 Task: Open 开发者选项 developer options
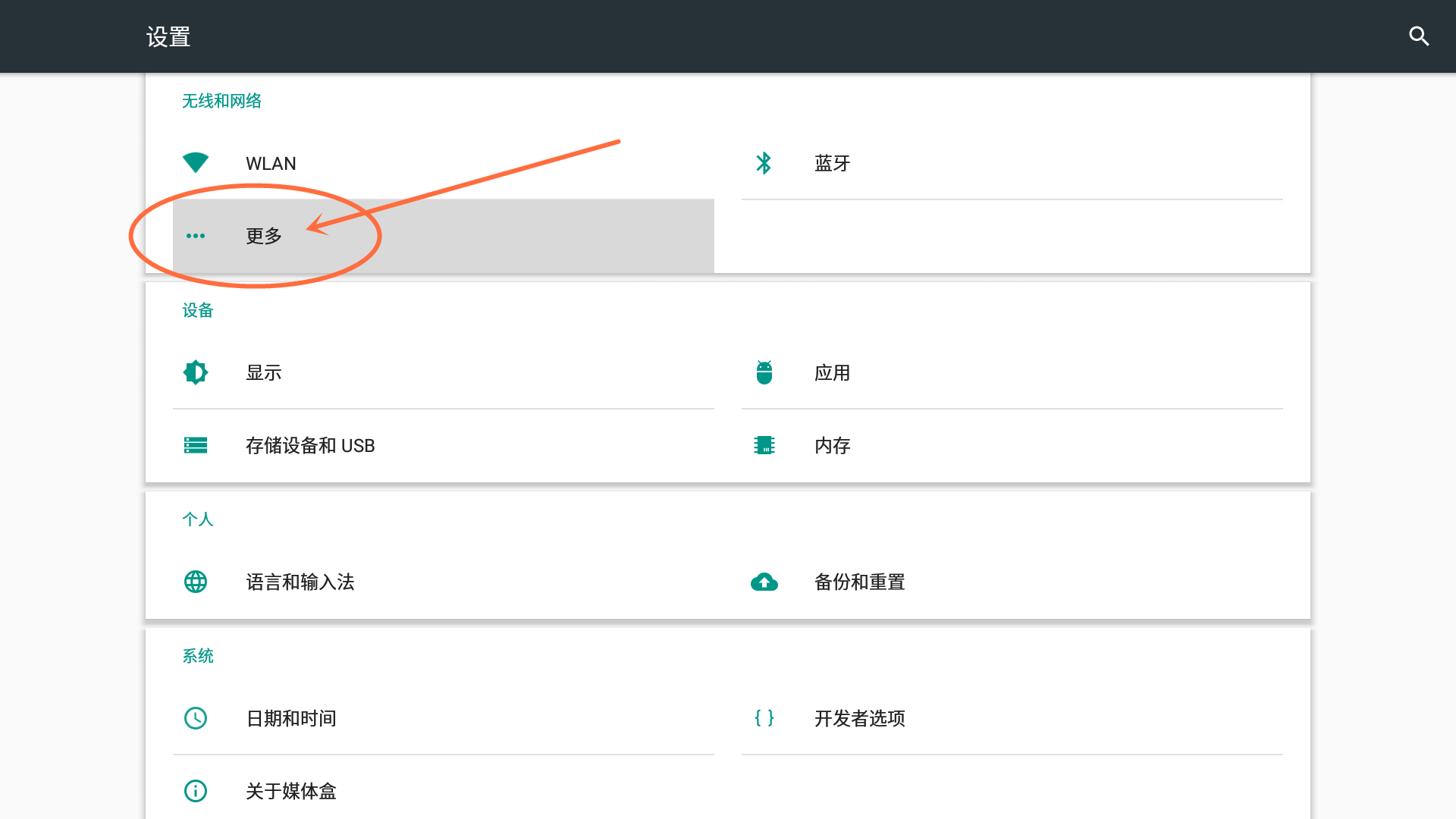point(1012,718)
